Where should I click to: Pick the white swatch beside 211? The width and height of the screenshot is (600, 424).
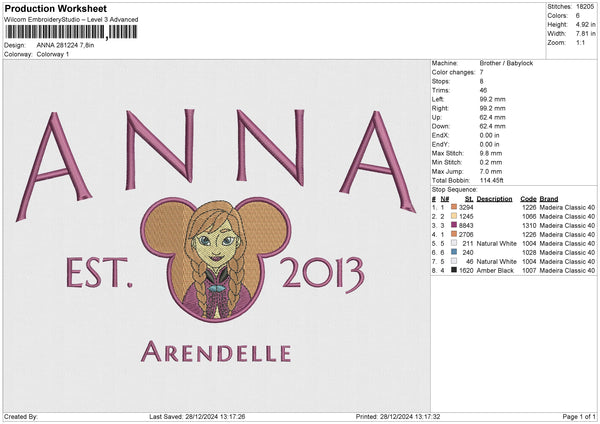454,243
